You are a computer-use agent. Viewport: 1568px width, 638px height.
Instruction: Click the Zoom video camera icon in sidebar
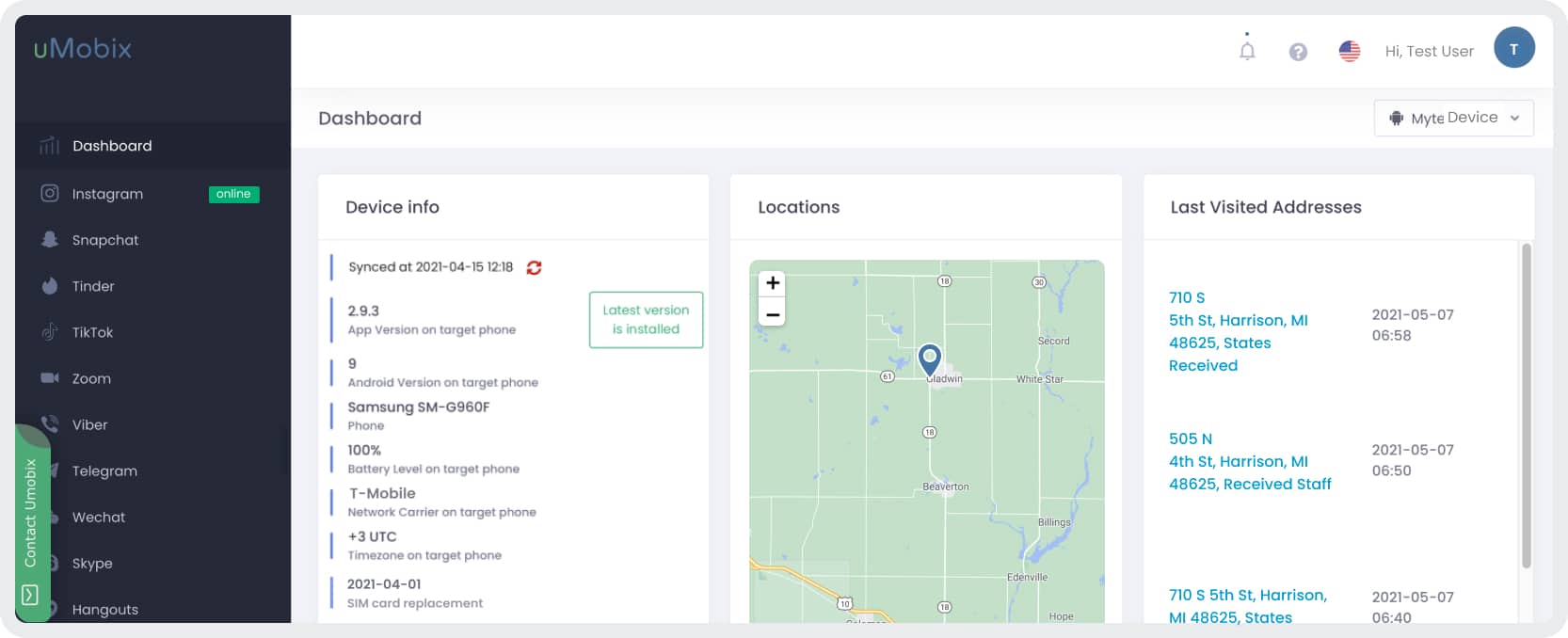(49, 377)
